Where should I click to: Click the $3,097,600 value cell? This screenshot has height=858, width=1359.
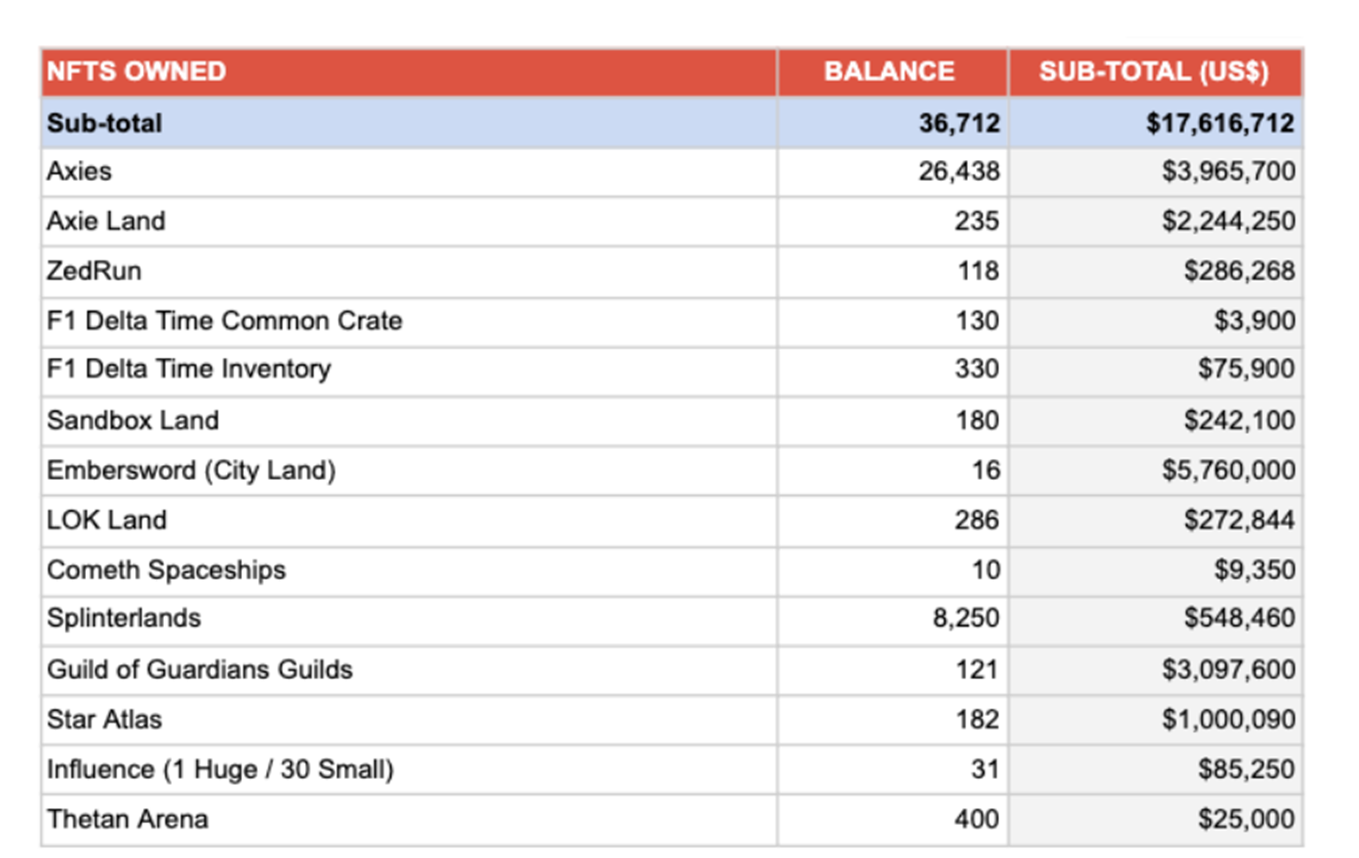(x=1155, y=669)
